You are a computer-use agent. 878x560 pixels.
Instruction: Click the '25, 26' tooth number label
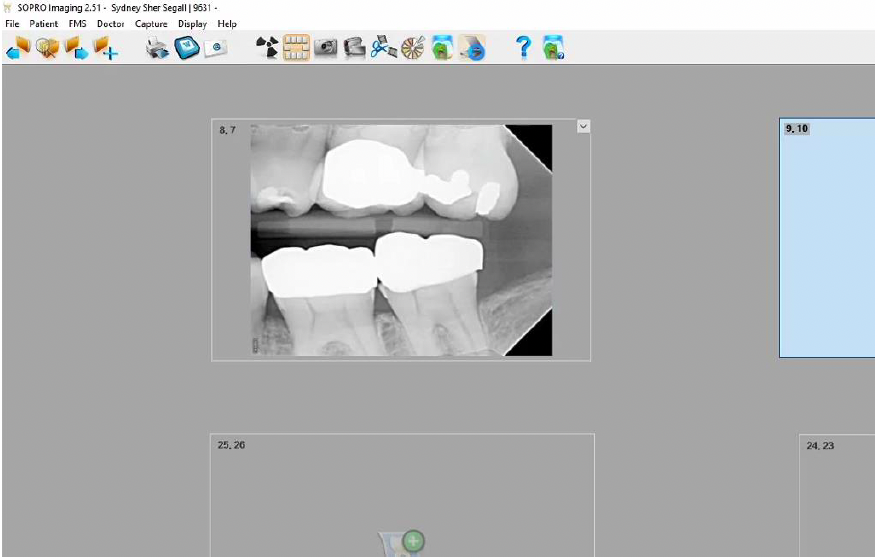point(231,445)
